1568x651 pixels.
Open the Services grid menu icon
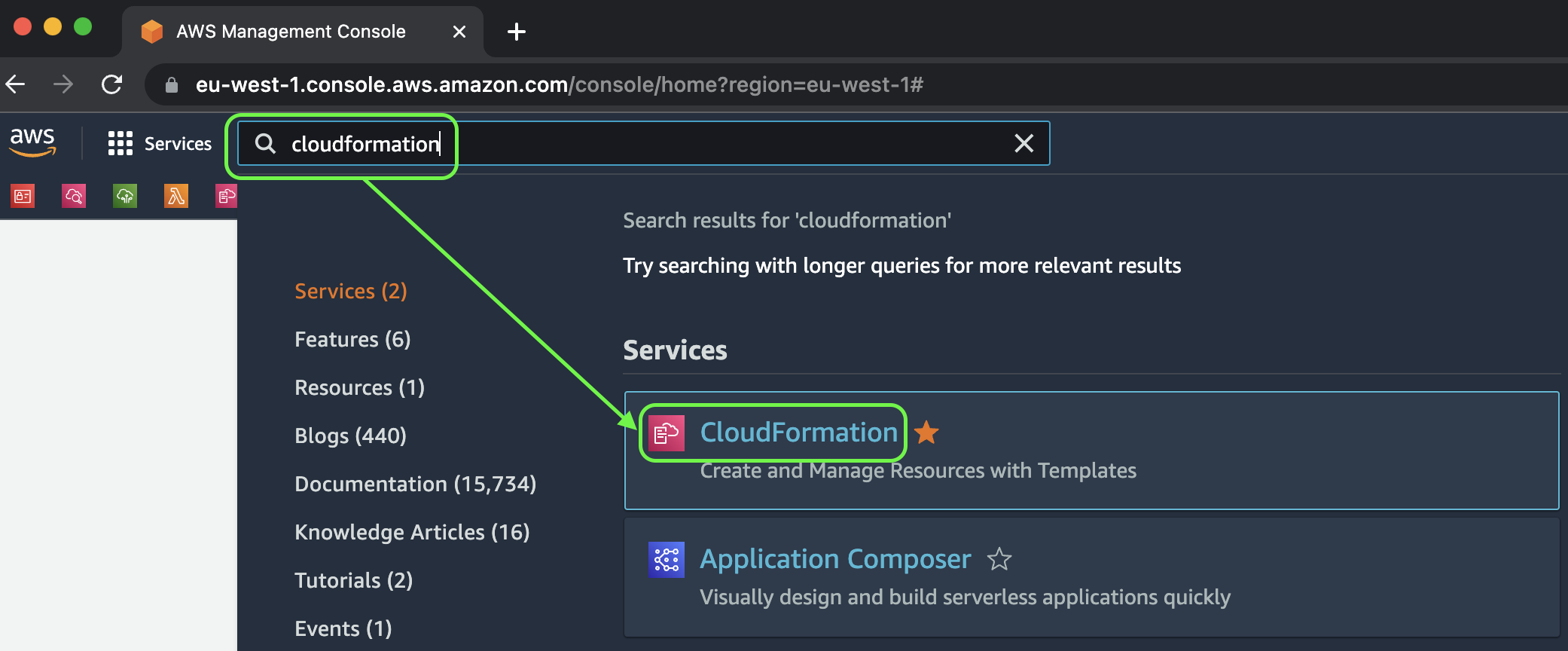120,143
